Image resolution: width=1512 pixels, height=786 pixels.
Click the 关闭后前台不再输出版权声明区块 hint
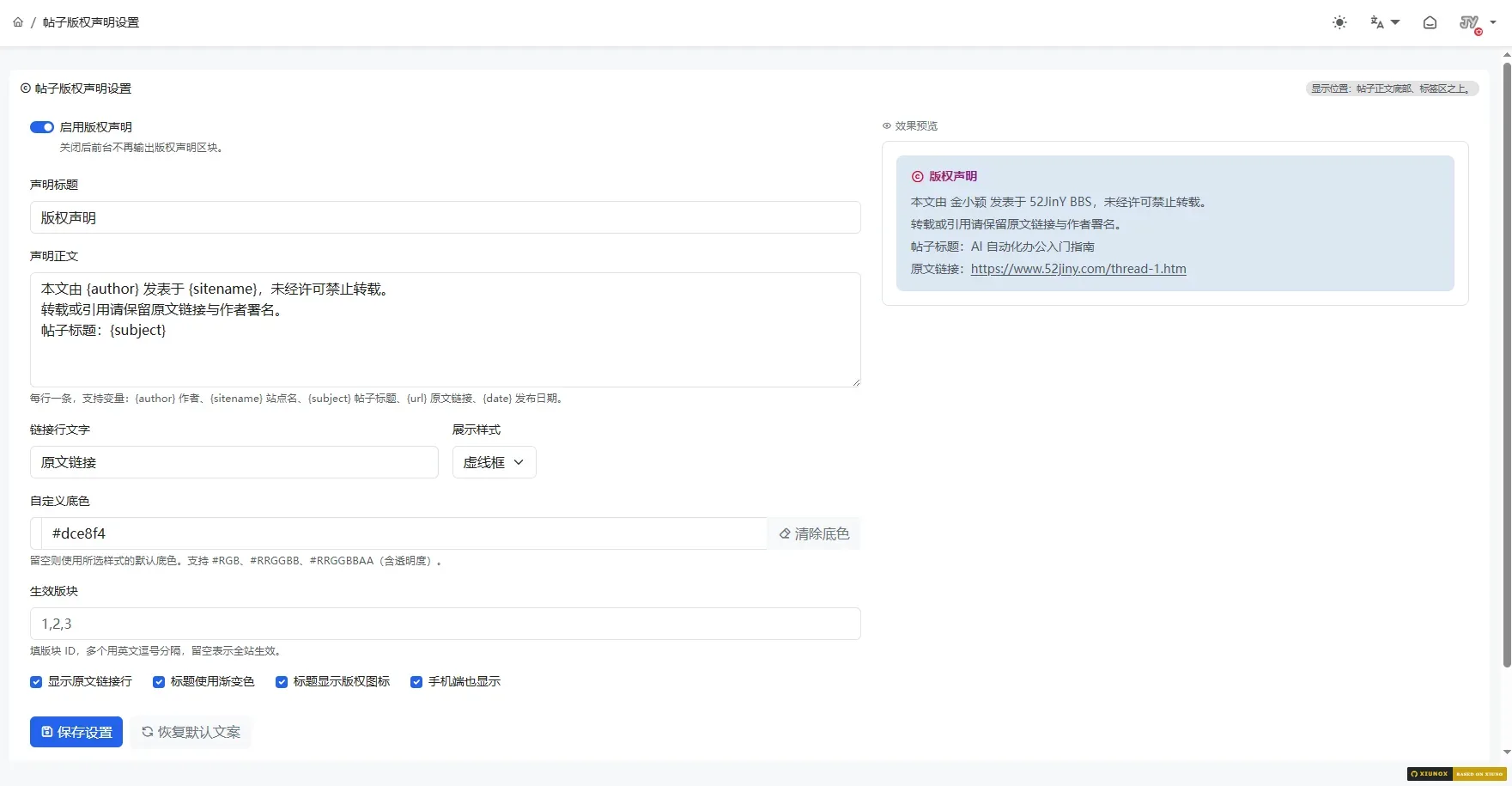pyautogui.click(x=143, y=148)
